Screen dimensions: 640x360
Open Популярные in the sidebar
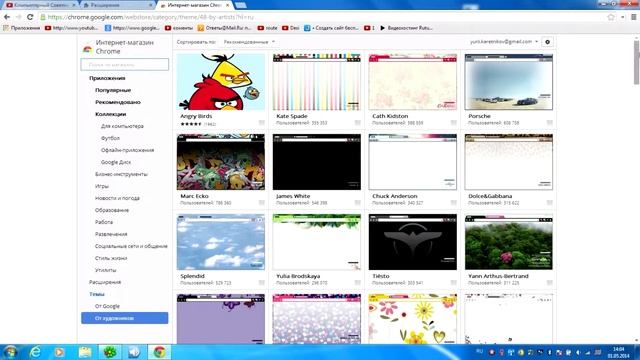[x=113, y=90]
